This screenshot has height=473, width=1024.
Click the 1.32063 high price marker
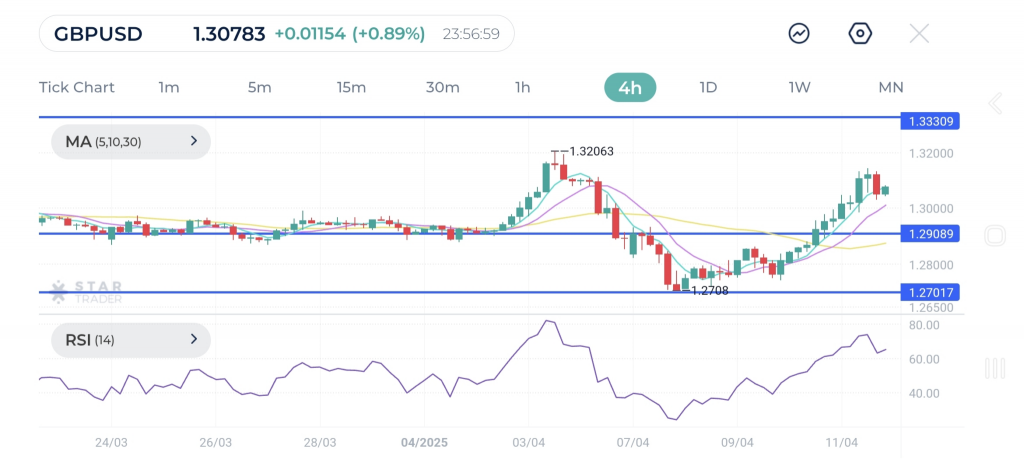click(591, 152)
